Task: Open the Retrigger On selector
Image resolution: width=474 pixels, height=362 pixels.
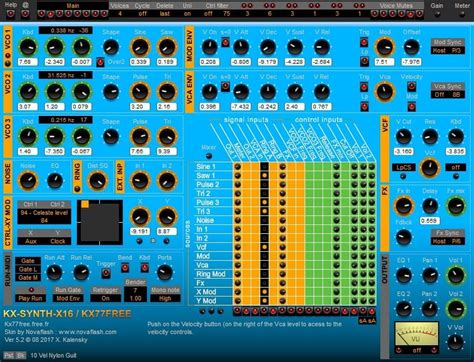Action: coord(105,298)
